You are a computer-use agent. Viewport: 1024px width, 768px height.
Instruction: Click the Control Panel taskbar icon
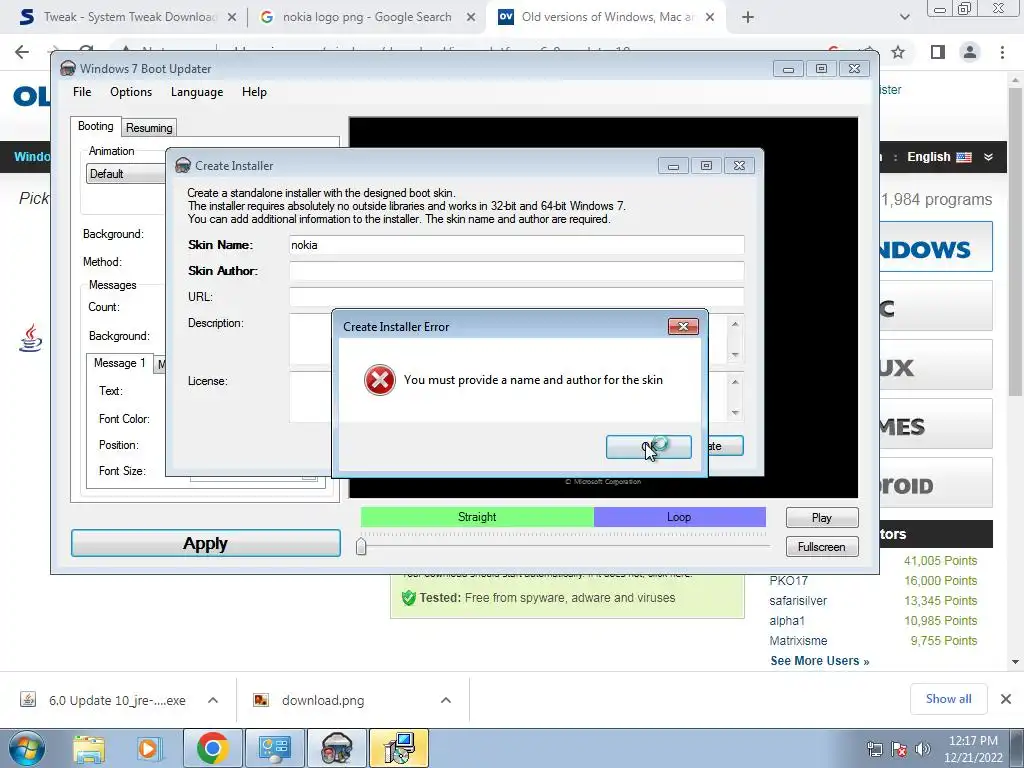274,748
